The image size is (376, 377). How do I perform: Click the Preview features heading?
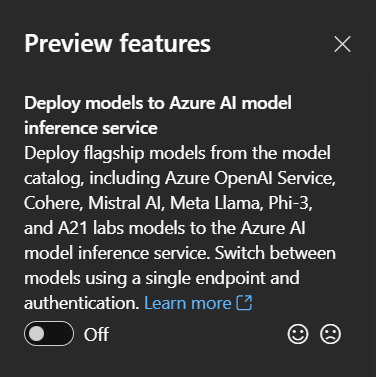117,44
